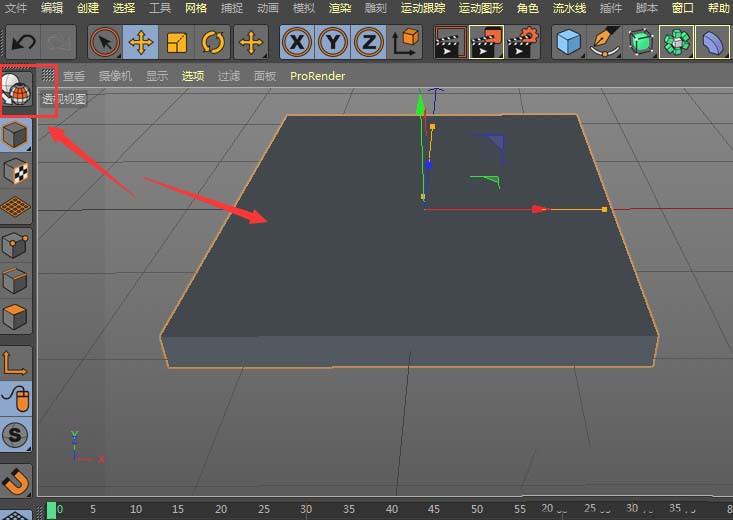733x520 pixels.
Task: Open the 脚本 menu
Action: pos(647,8)
